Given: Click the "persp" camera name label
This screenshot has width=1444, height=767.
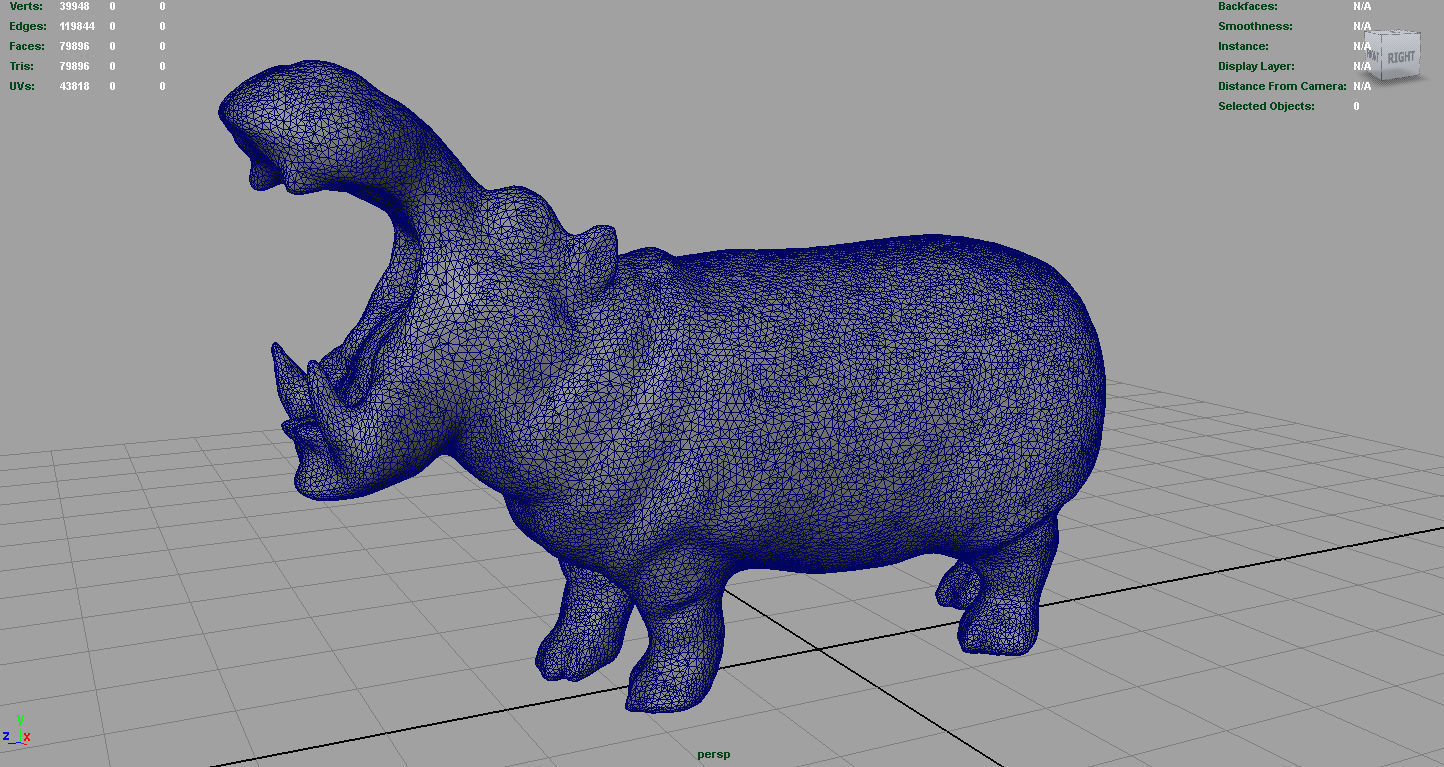Looking at the screenshot, I should coord(714,754).
